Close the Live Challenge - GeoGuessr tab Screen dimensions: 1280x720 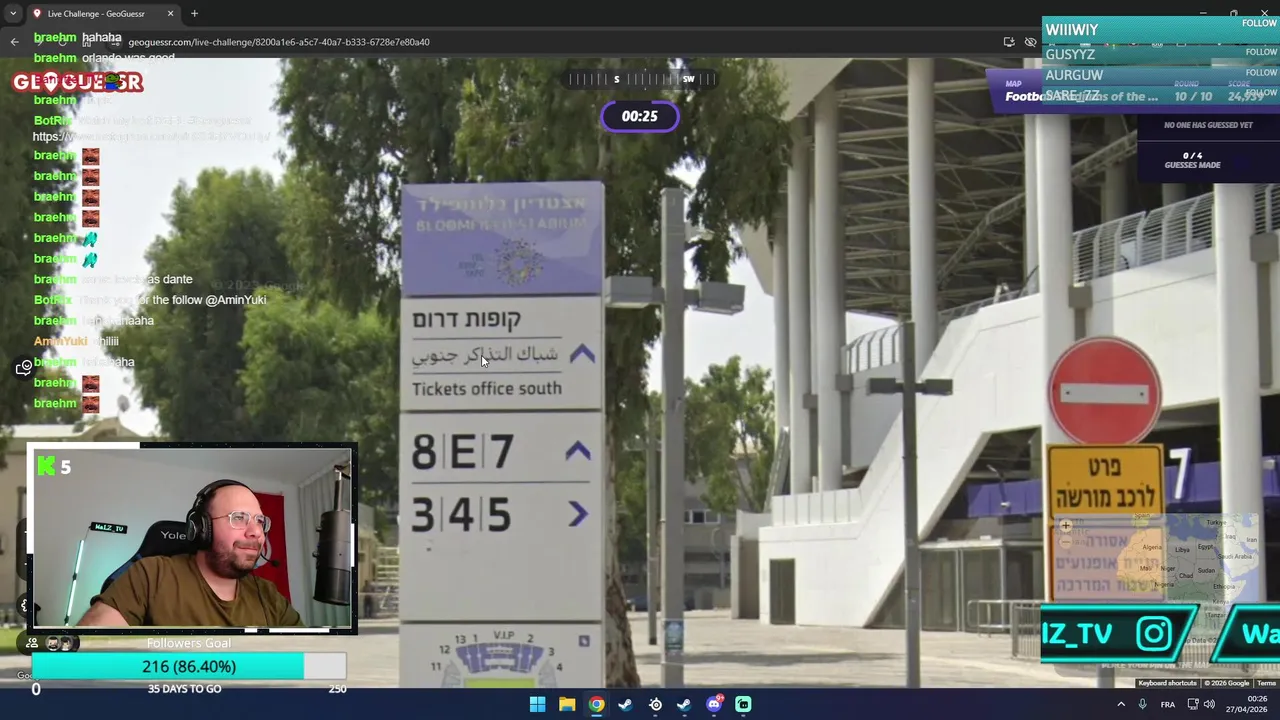[x=170, y=14]
